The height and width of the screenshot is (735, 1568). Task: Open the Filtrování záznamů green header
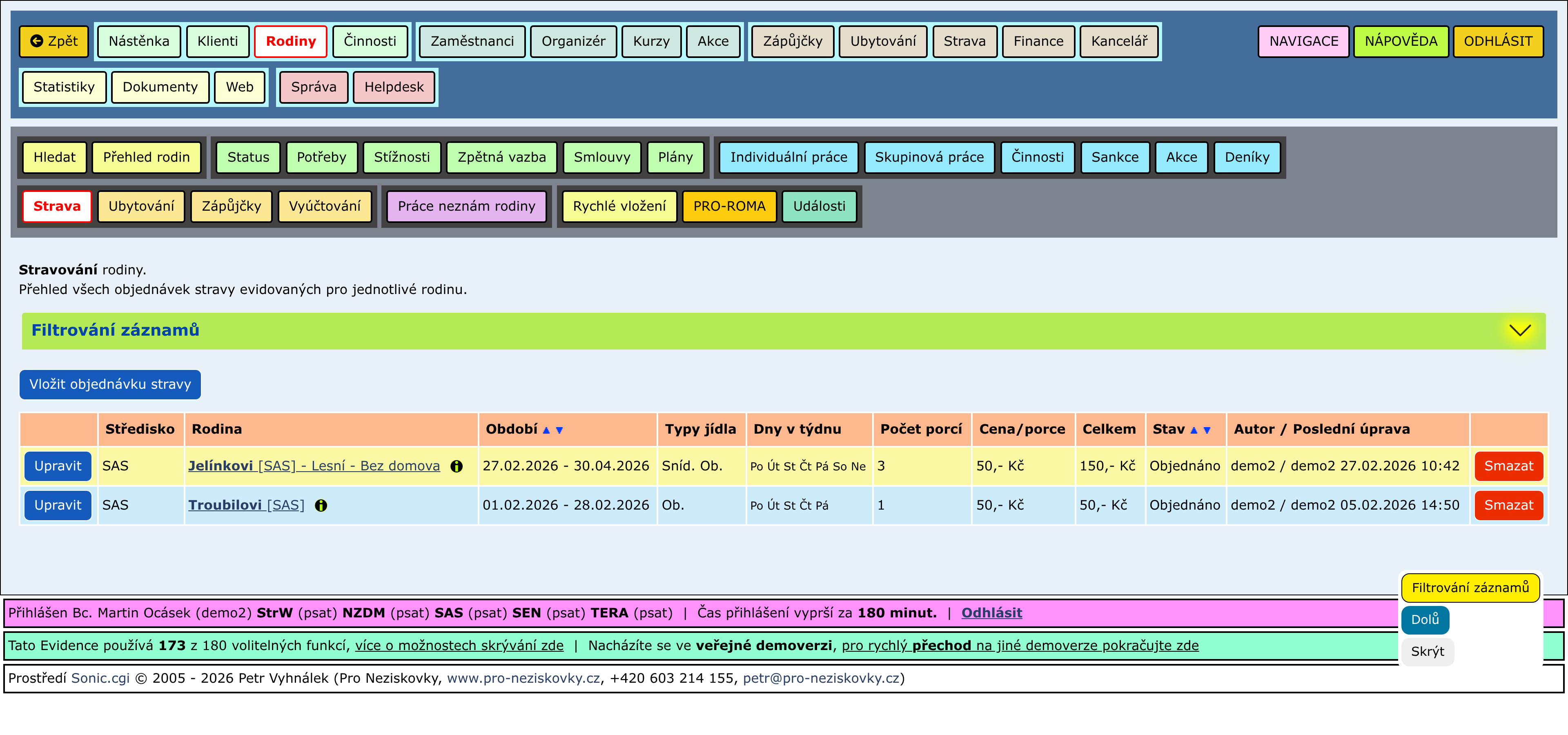pyautogui.click(x=116, y=330)
